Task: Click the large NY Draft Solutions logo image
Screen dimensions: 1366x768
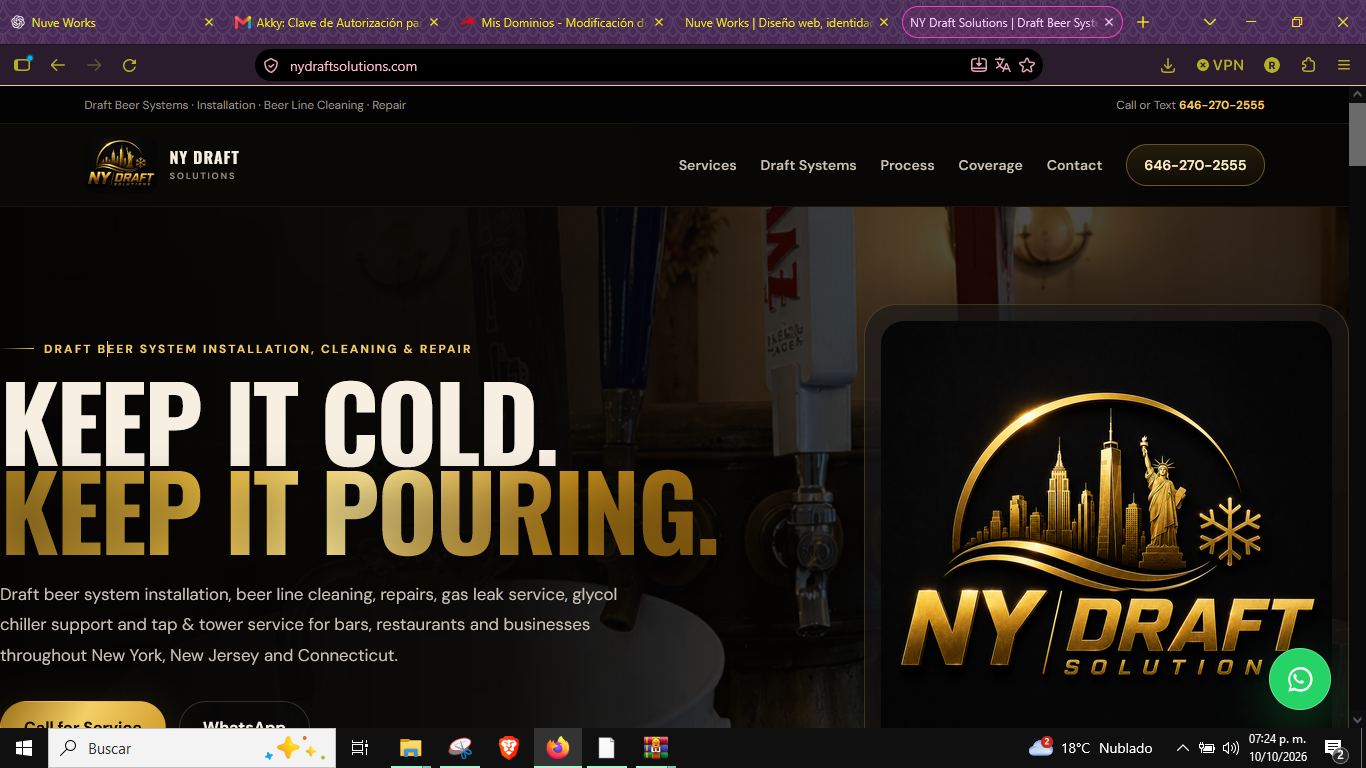Action: [1106, 525]
